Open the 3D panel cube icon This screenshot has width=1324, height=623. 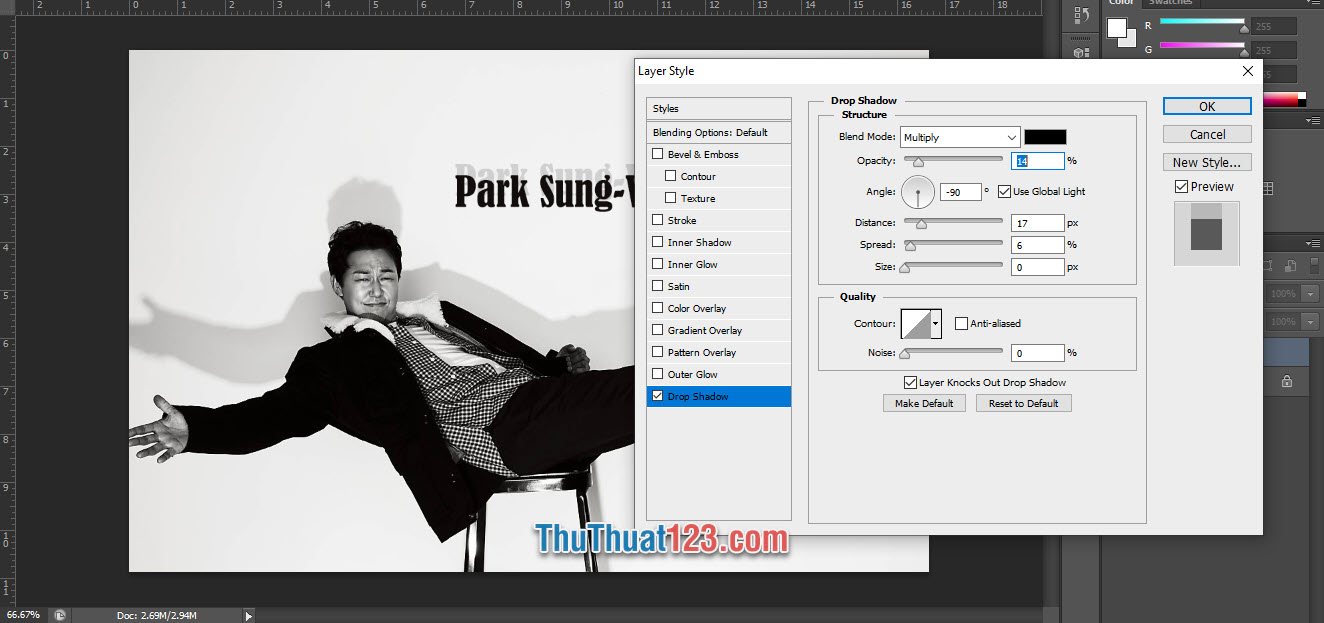pyautogui.click(x=1081, y=53)
